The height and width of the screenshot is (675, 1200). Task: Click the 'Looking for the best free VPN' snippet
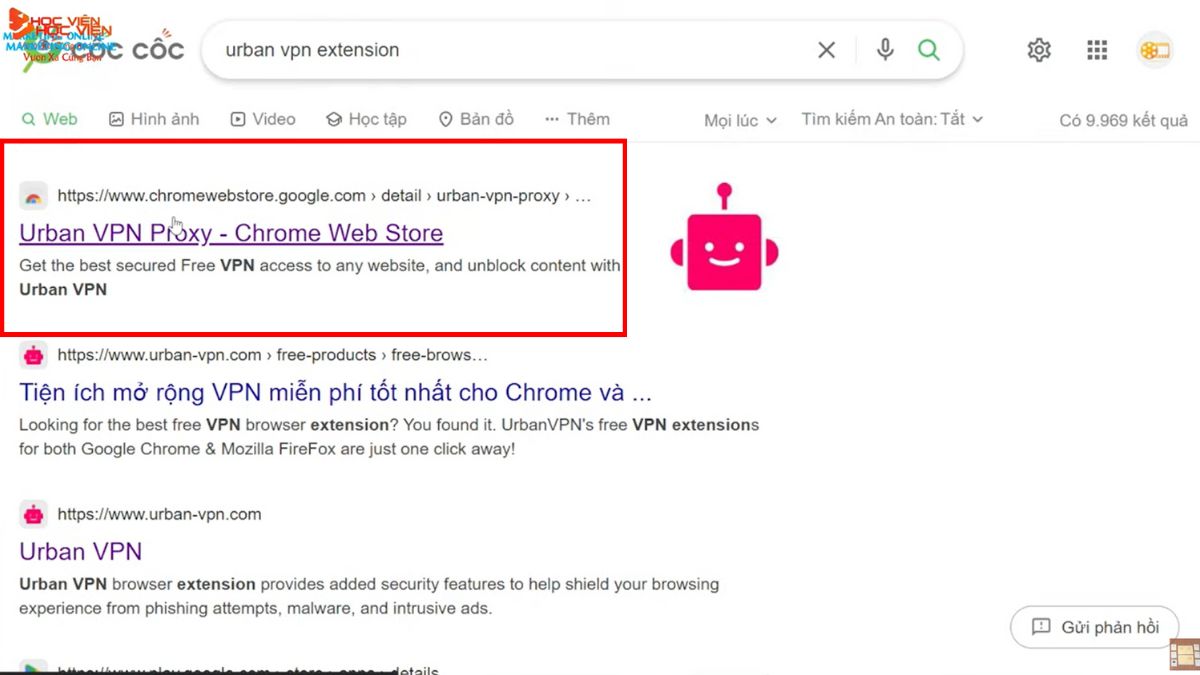click(389, 437)
